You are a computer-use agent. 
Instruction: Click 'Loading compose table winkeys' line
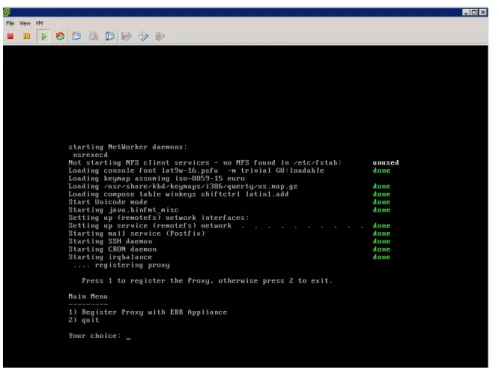179,194
